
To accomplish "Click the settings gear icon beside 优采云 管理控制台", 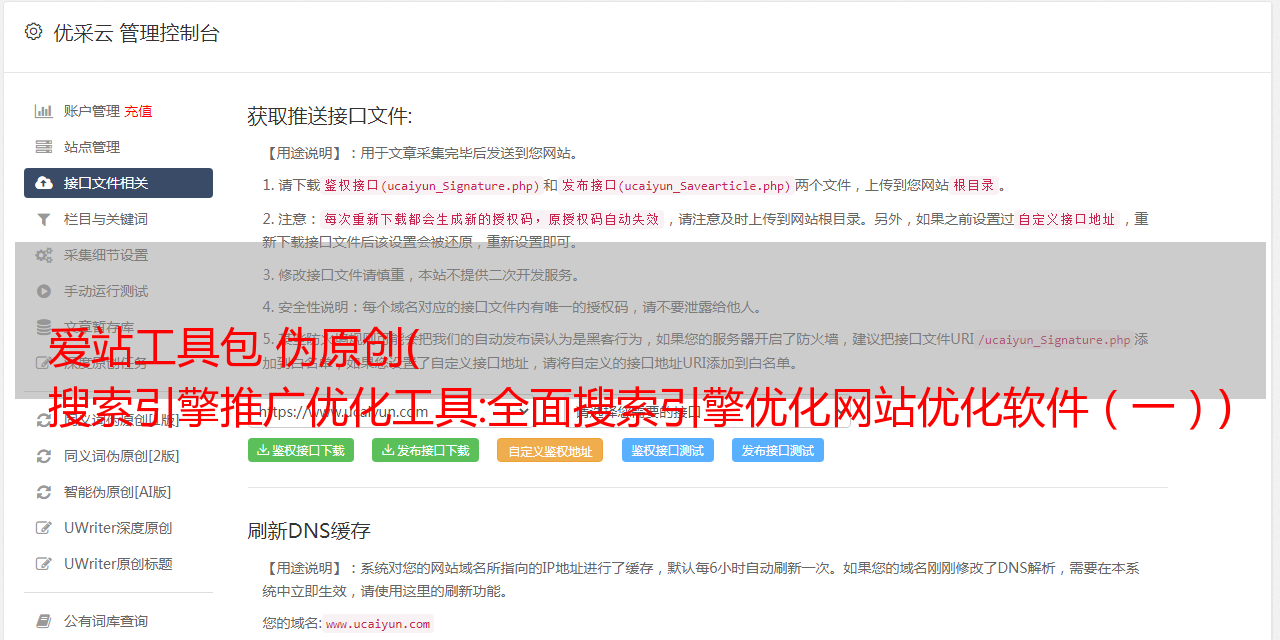I will [x=33, y=32].
